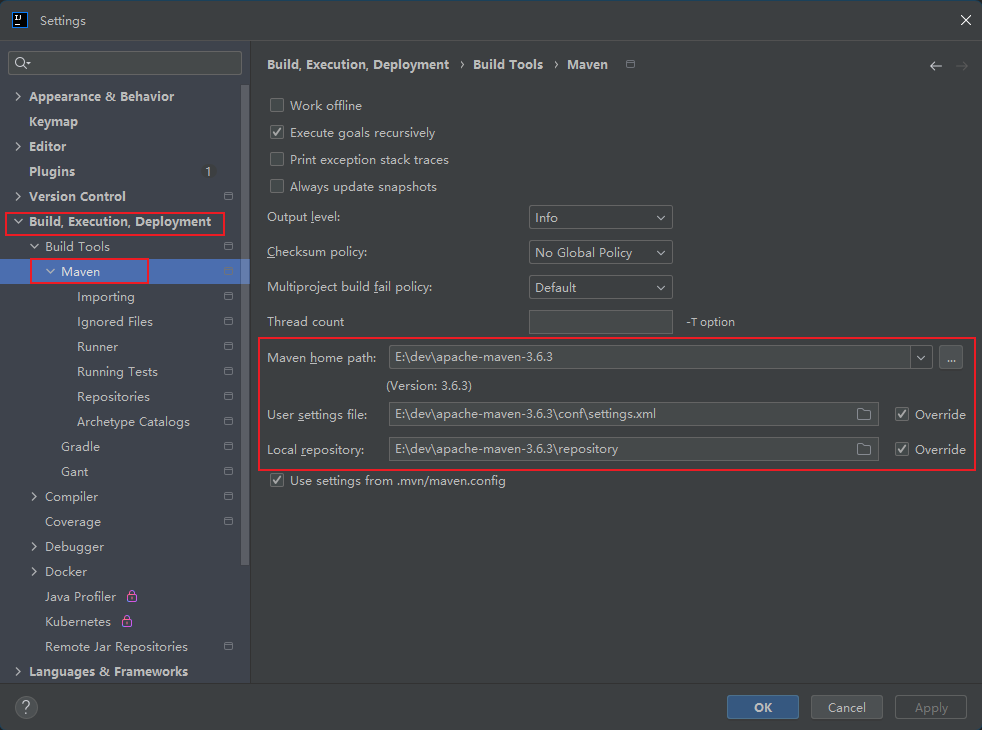982x730 pixels.
Task: Click the folder icon beside User settings file
Action: point(864,414)
